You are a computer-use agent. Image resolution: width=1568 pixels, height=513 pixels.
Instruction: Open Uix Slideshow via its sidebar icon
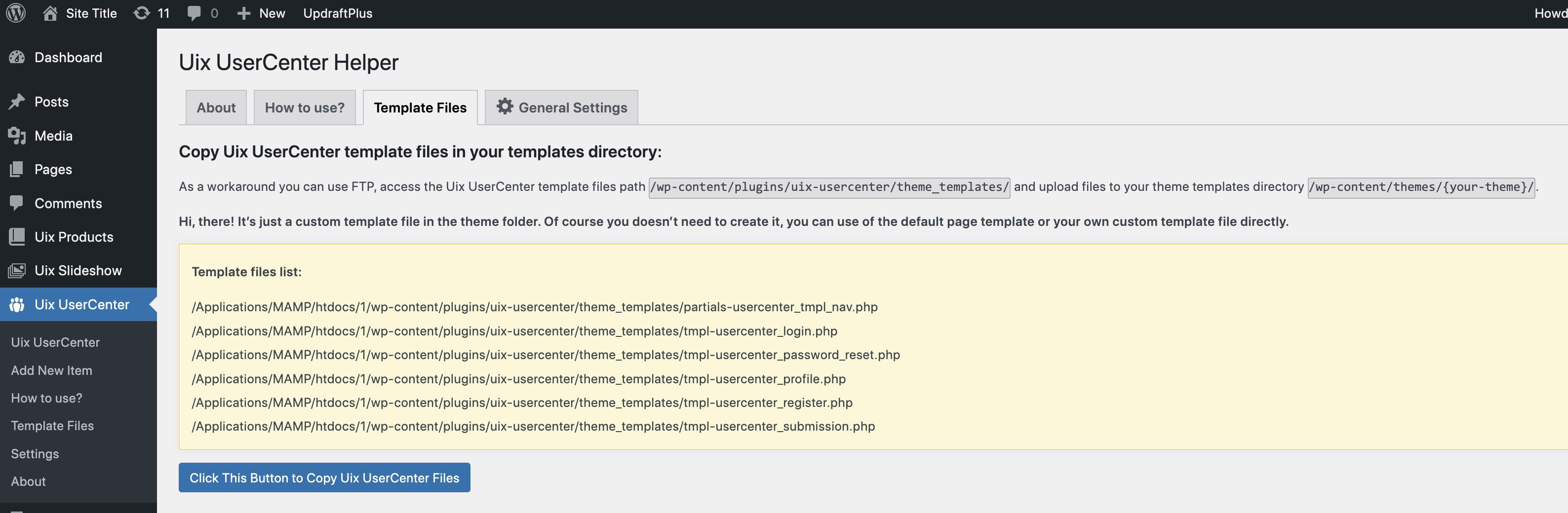[16, 270]
